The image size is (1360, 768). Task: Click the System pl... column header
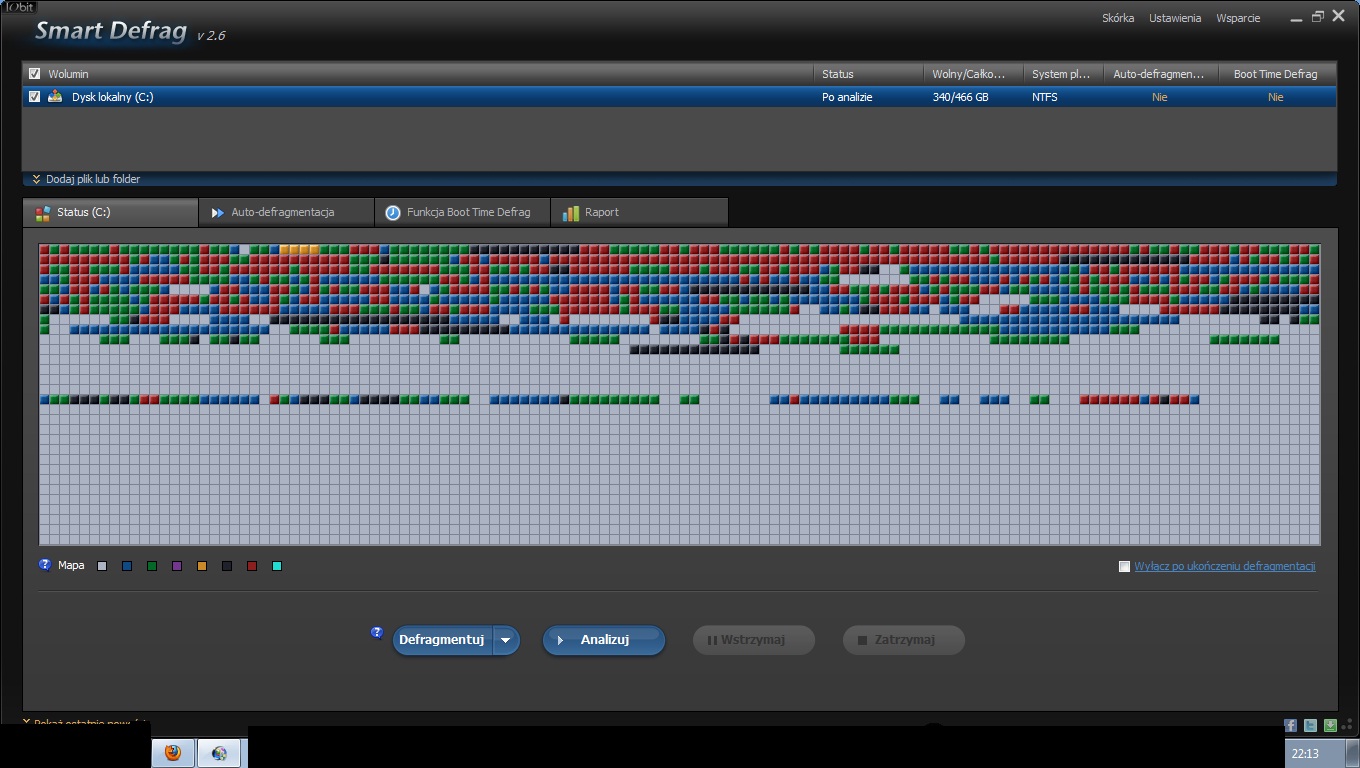[1063, 74]
